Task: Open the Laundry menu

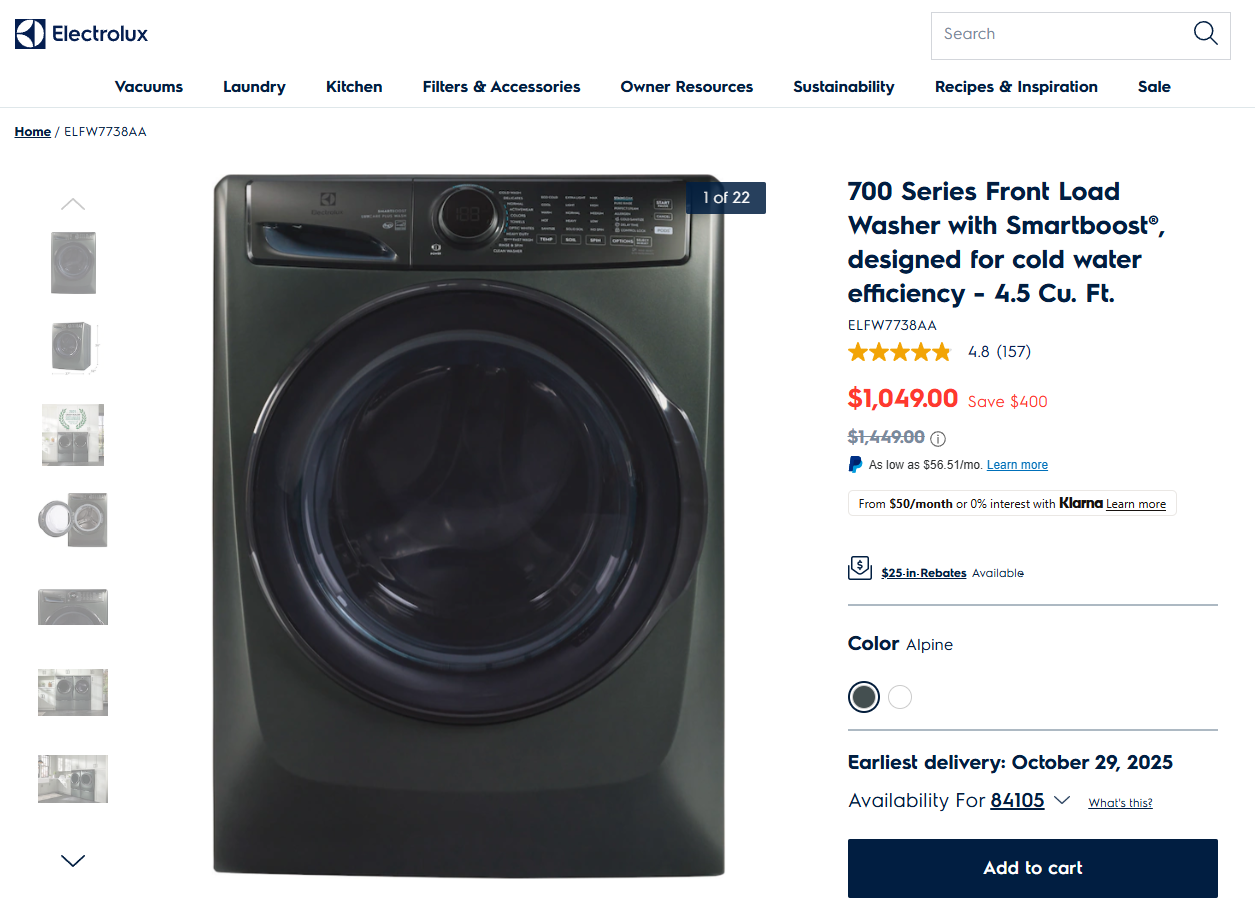Action: tap(253, 87)
